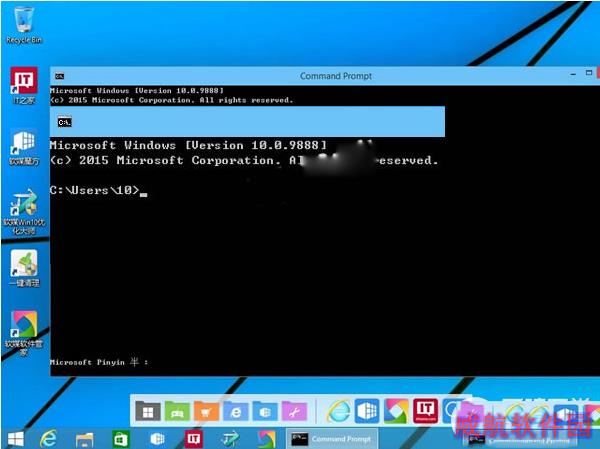This screenshot has height=449, width=600.
Task: Open the 一键清理 desktop shortcut
Action: (24, 268)
